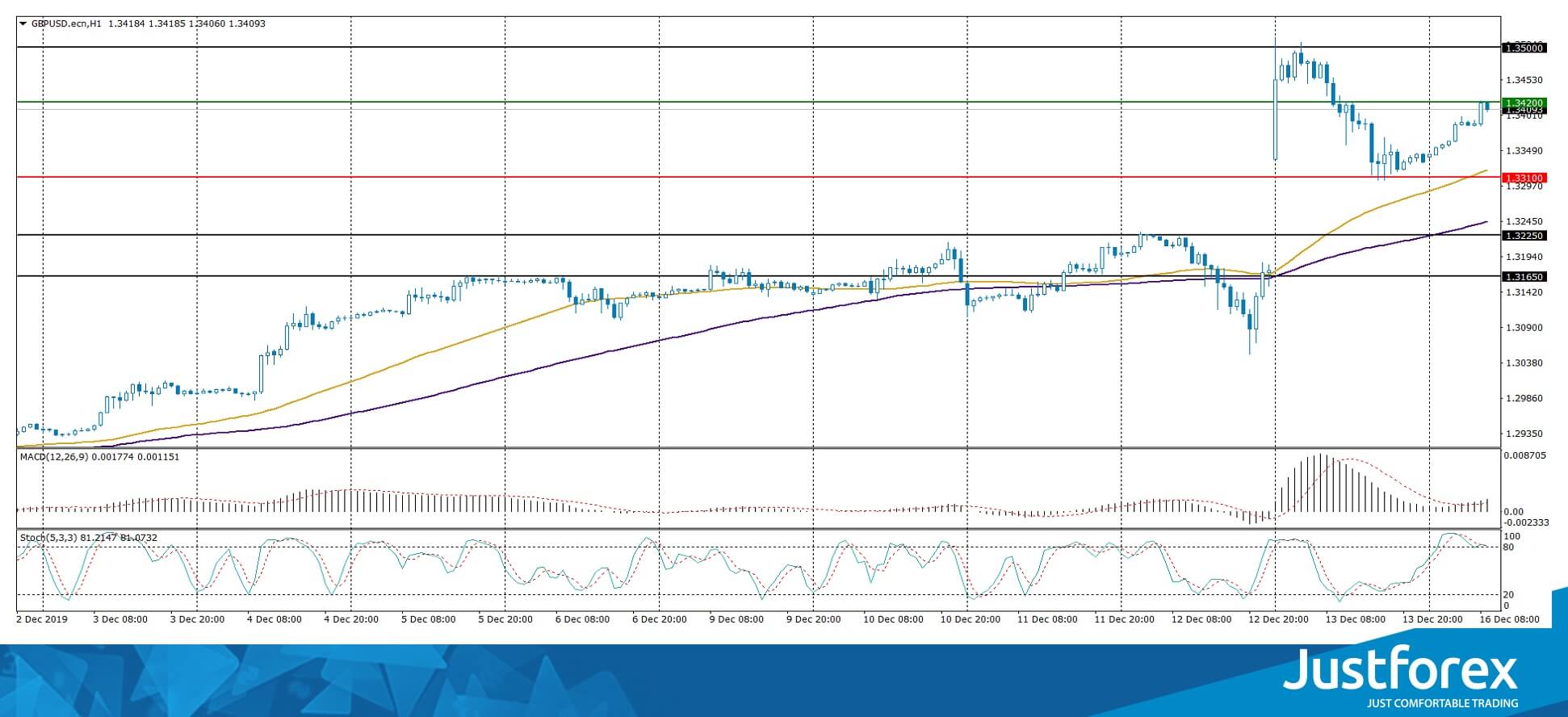The width and height of the screenshot is (1568, 717).
Task: Click the 10 Dec 20:00 time label
Action: [x=970, y=620]
